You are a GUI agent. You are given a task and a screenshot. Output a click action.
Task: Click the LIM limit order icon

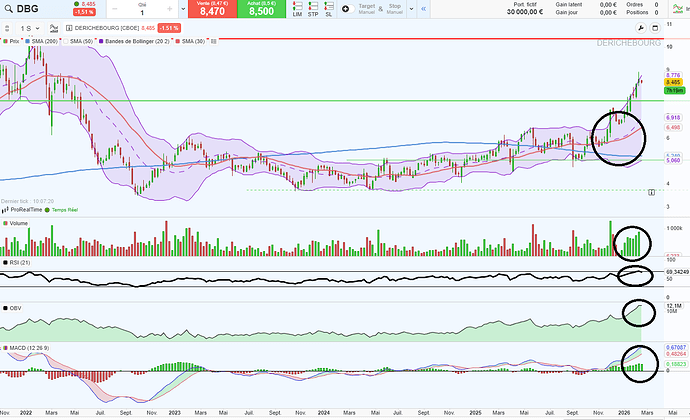(299, 11)
